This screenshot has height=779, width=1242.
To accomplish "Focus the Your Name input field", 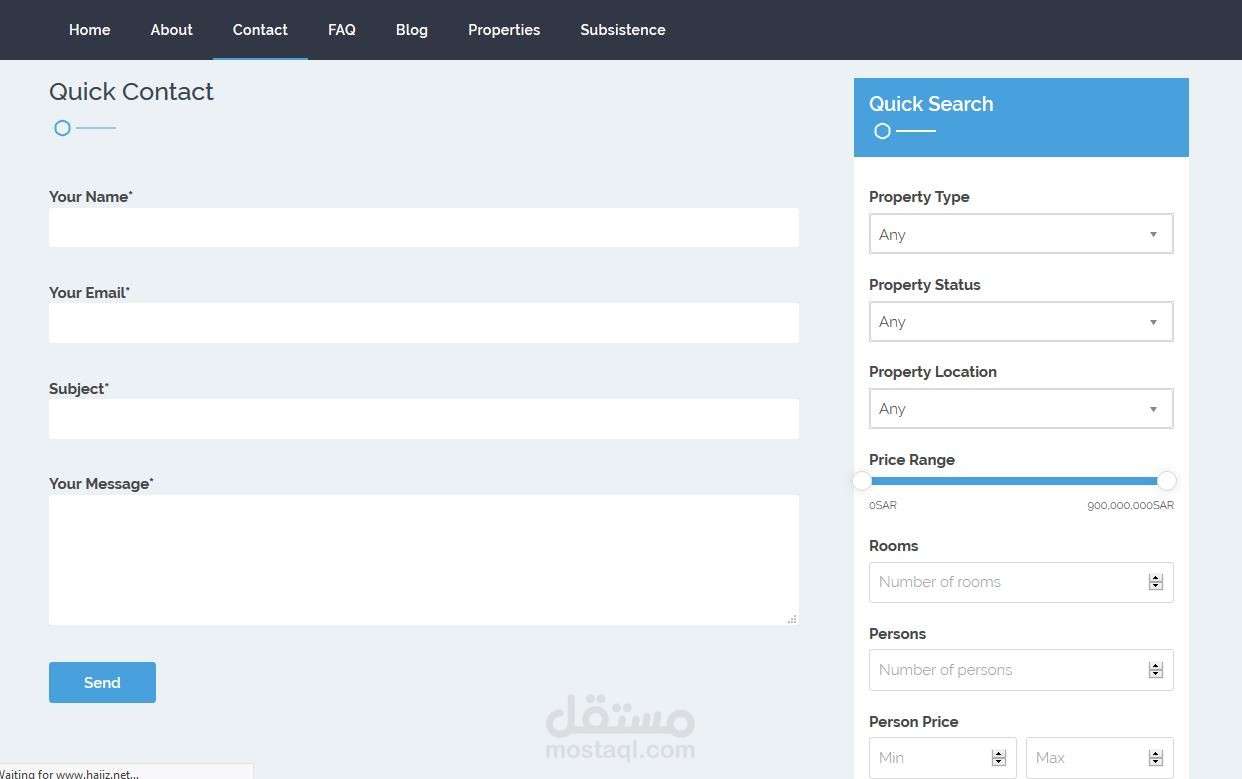I will tap(424, 227).
